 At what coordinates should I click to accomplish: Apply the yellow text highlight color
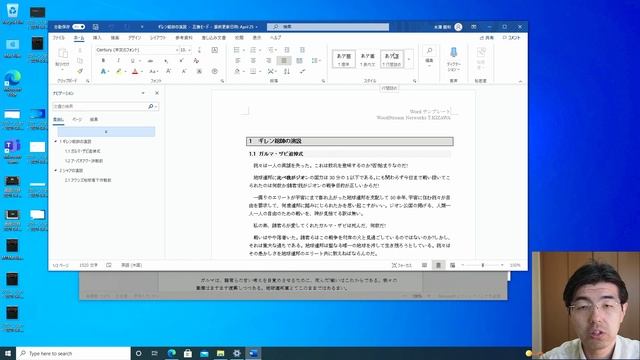click(119, 71)
